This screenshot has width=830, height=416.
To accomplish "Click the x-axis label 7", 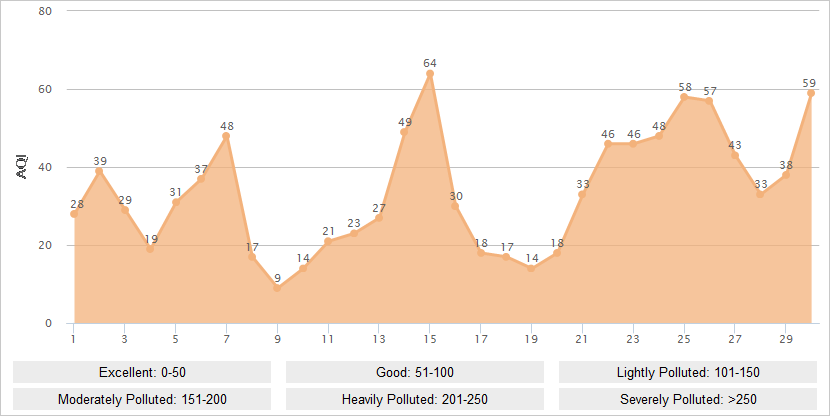I will tap(226, 339).
